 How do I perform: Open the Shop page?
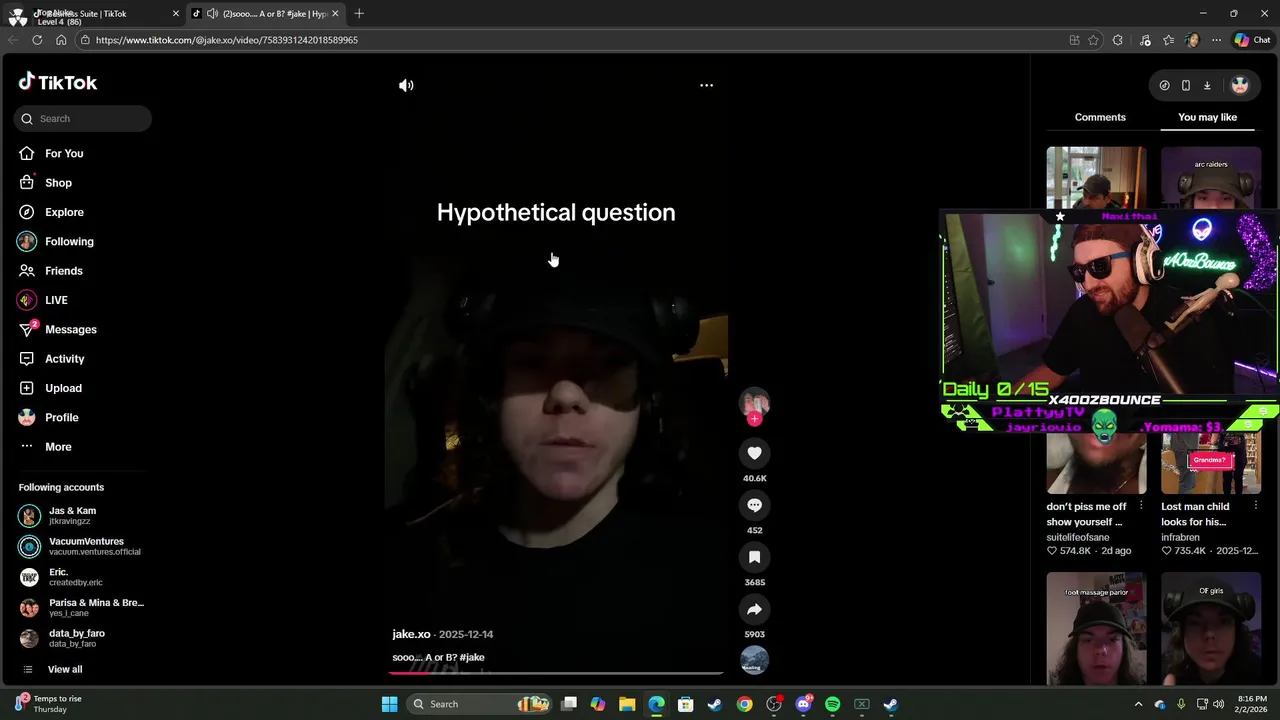[x=58, y=183]
